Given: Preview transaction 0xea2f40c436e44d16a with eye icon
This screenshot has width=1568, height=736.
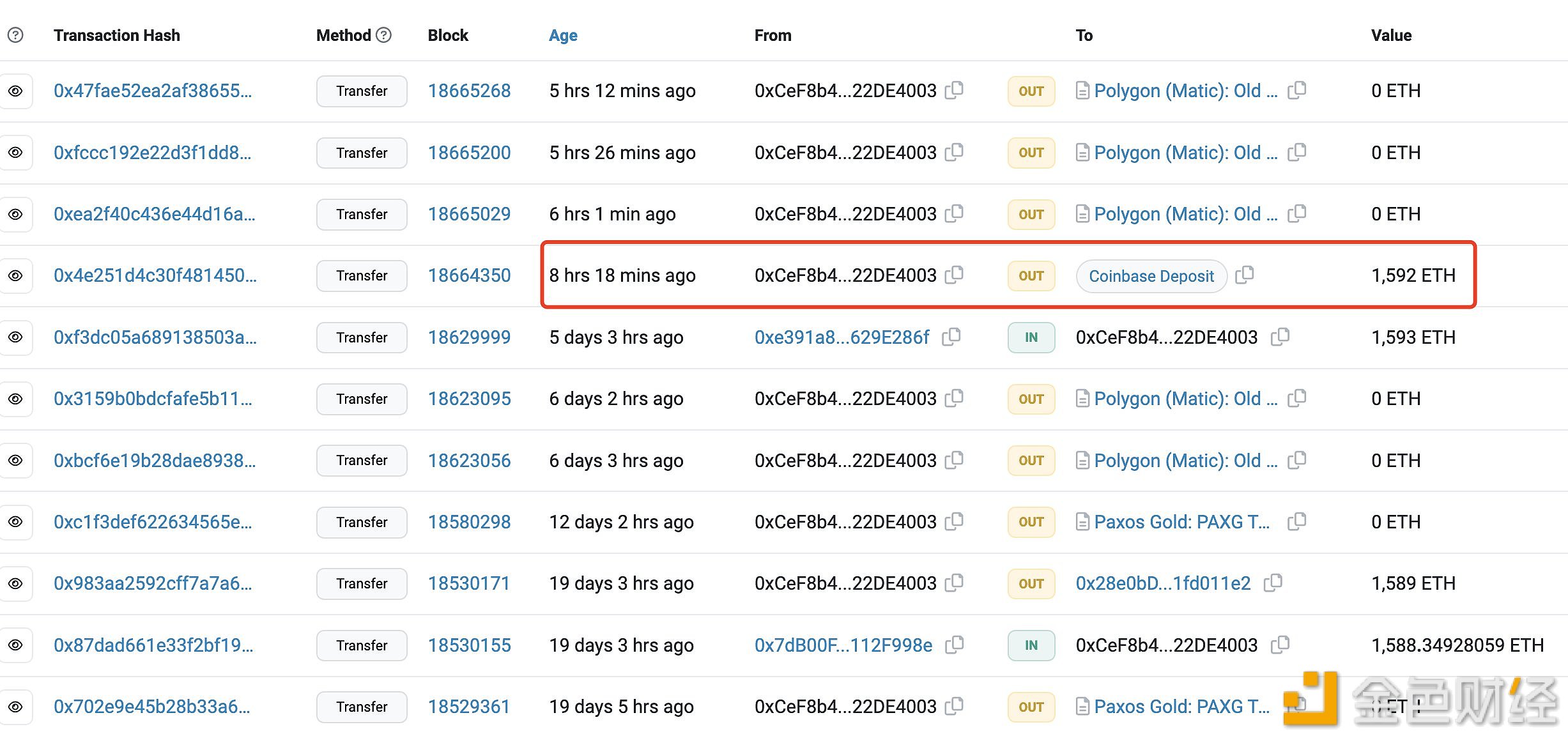Looking at the screenshot, I should (x=15, y=215).
